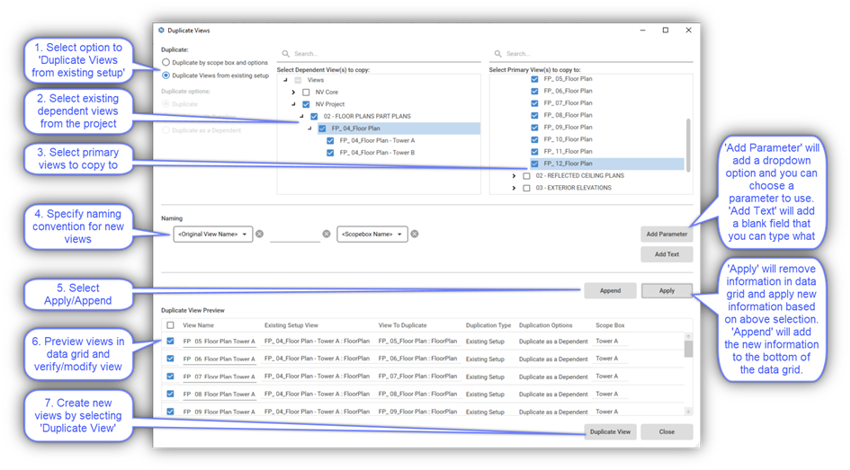Toggle NV Project checkbox
The height and width of the screenshot is (470, 850).
pos(306,104)
